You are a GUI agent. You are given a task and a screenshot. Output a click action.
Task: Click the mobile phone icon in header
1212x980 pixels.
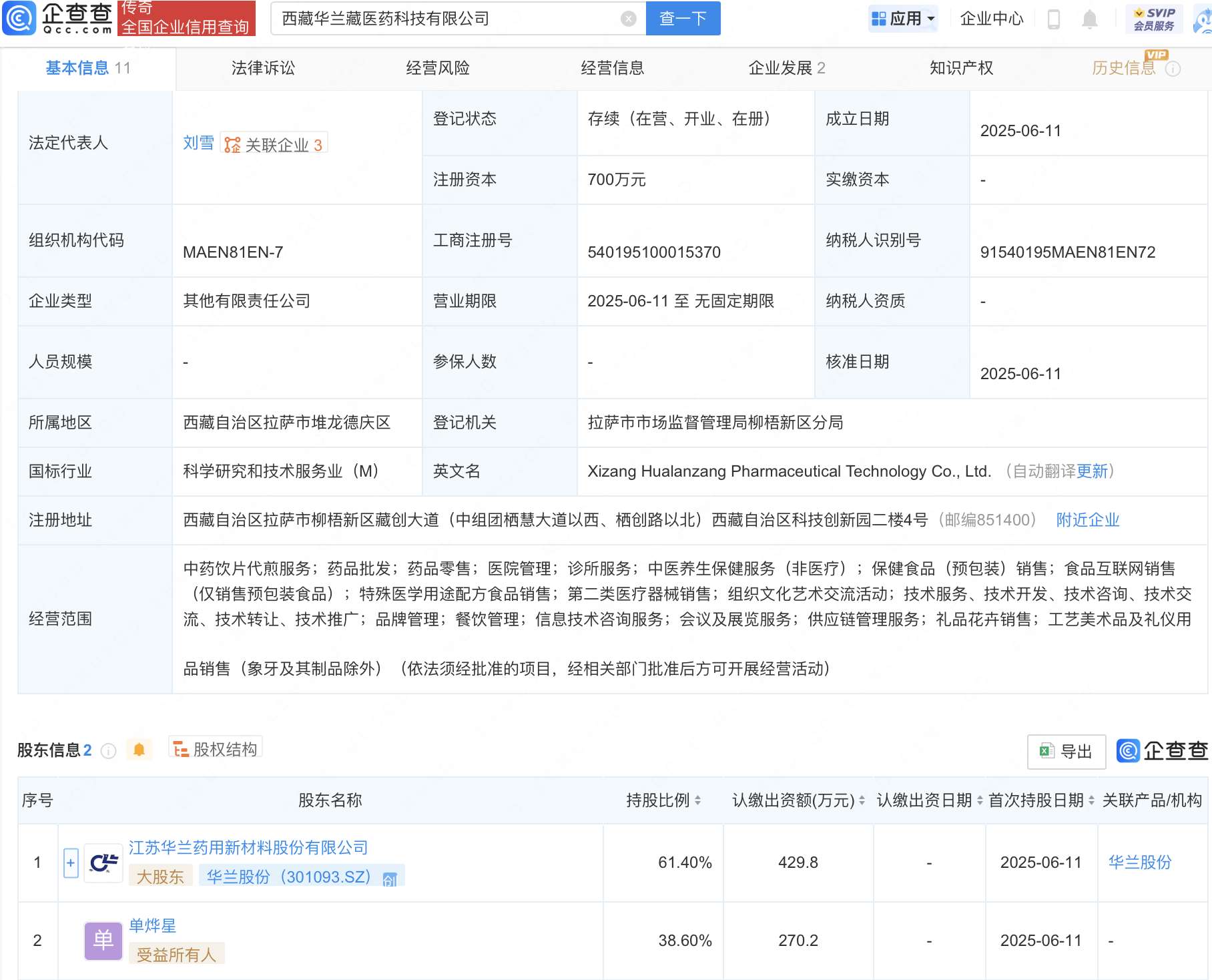point(1054,19)
